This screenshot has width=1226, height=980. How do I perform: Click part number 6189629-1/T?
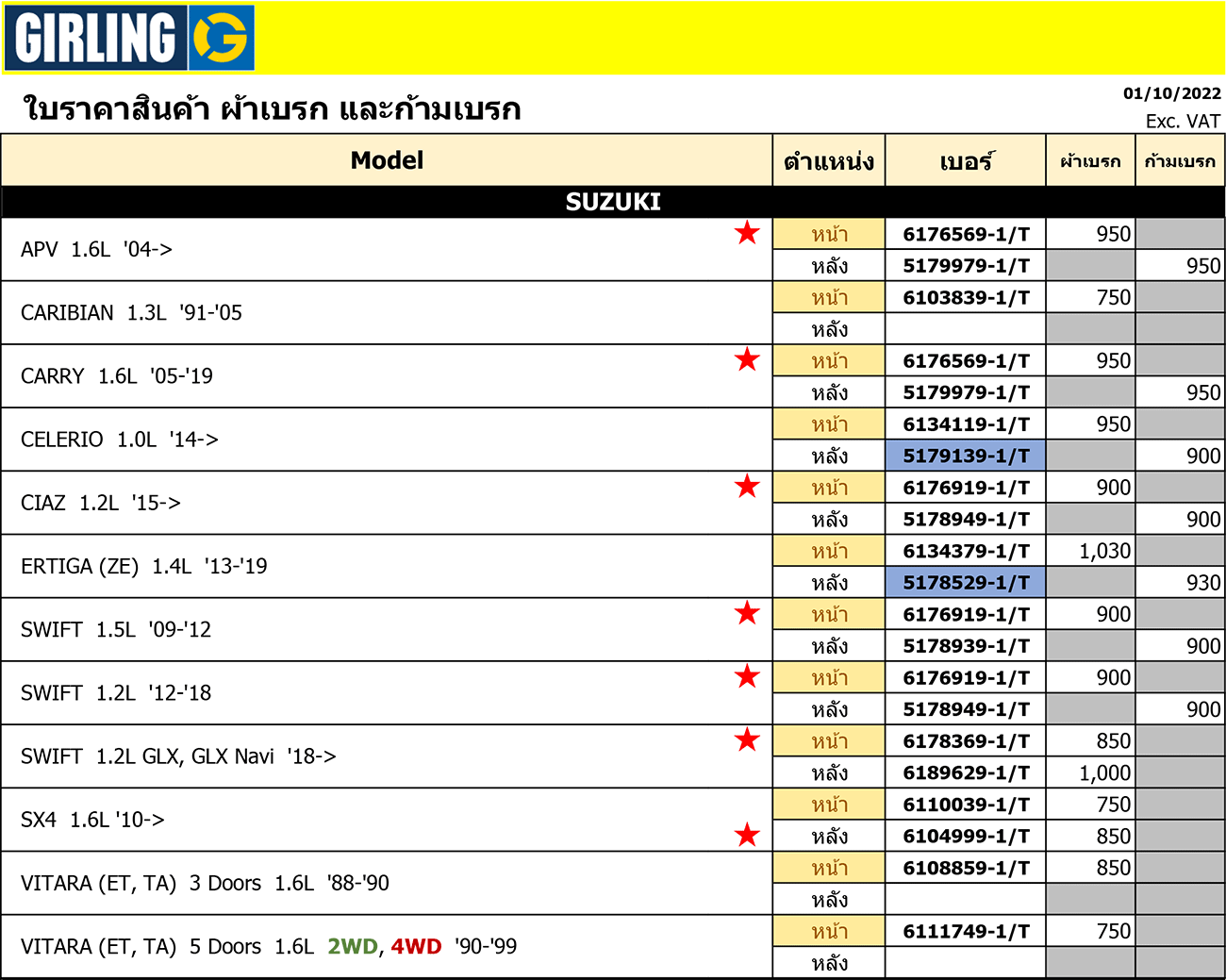[966, 772]
